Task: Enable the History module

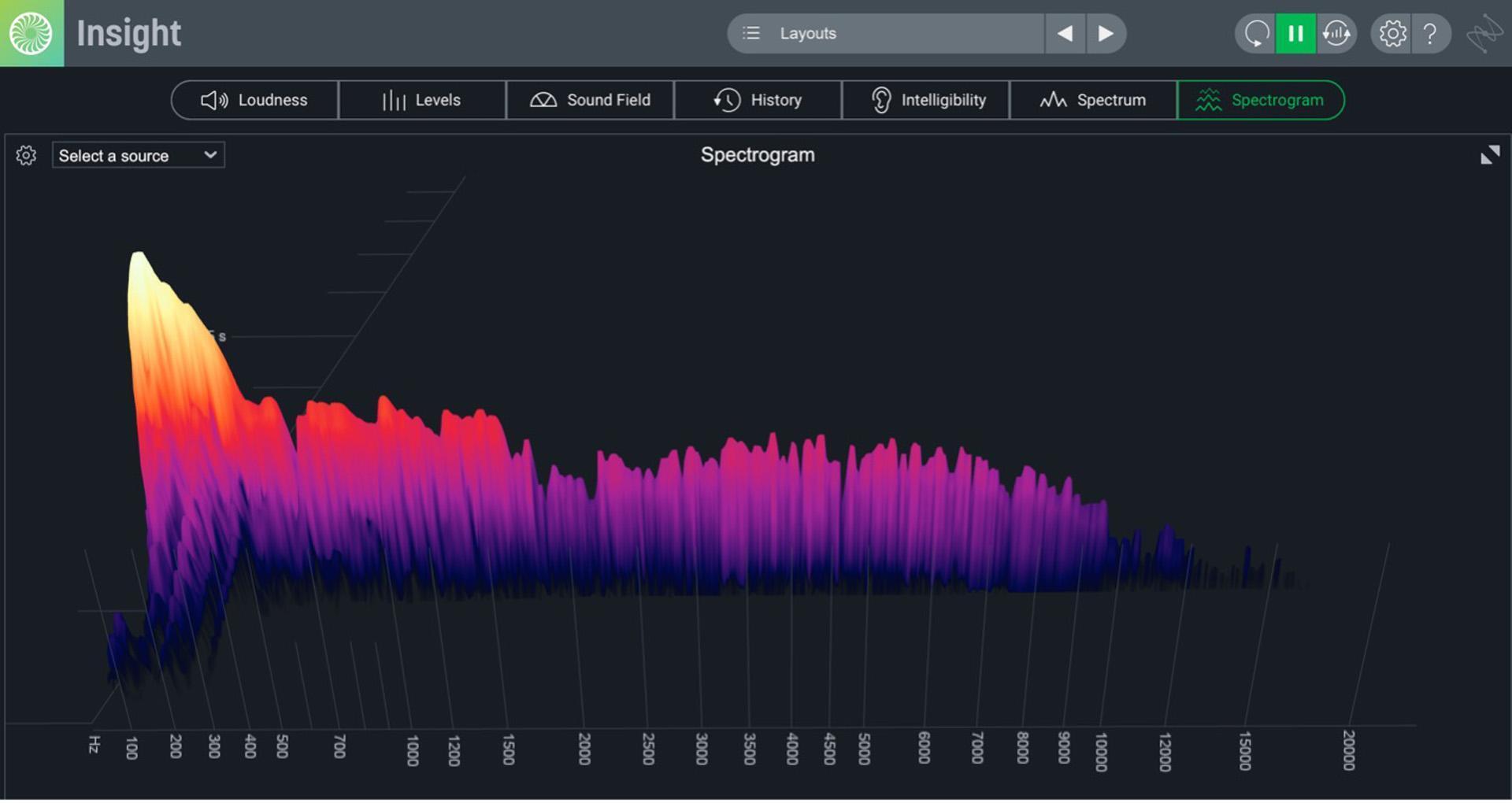Action: tap(758, 100)
